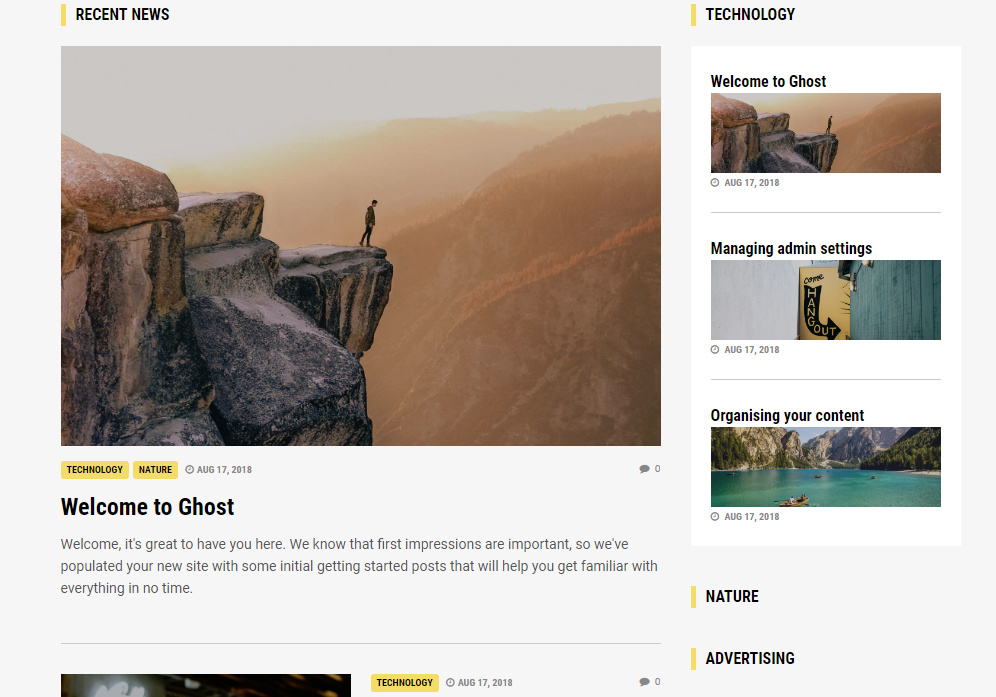Select the Nature tag under the featured image

pyautogui.click(x=155, y=470)
